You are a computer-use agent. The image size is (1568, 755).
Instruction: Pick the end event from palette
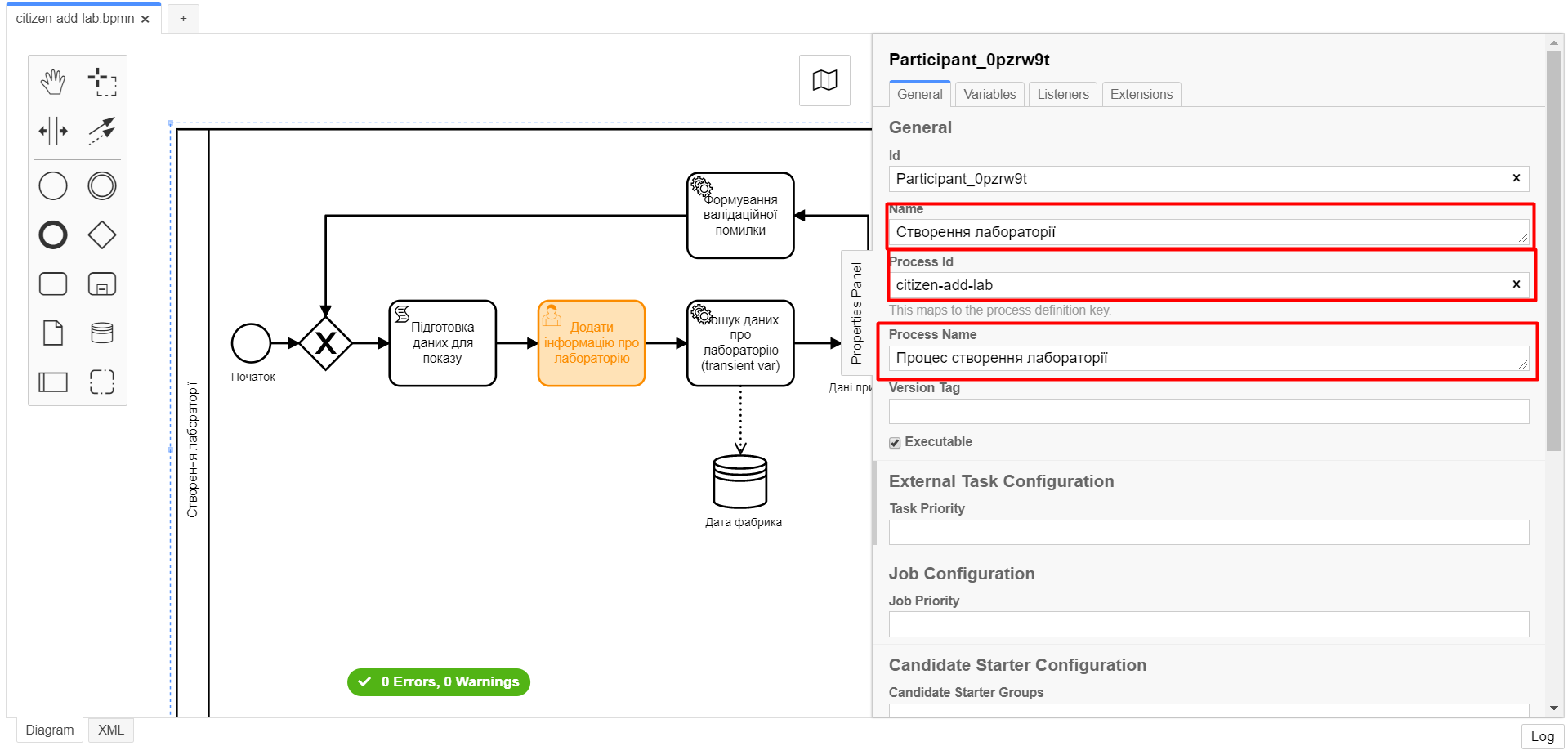coord(53,235)
